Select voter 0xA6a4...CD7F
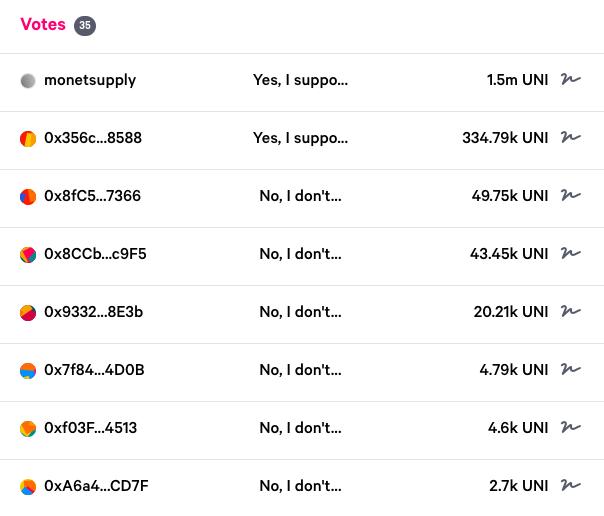This screenshot has height=516, width=604. 96,486
